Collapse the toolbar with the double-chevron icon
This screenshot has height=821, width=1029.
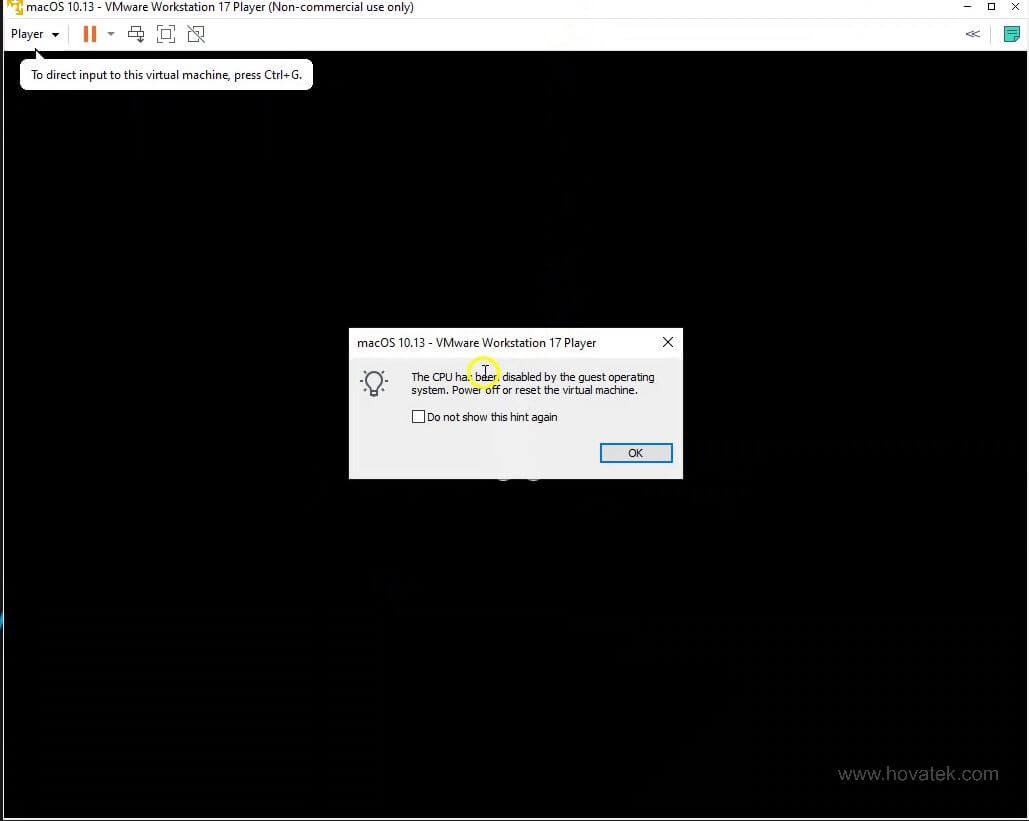coord(971,33)
